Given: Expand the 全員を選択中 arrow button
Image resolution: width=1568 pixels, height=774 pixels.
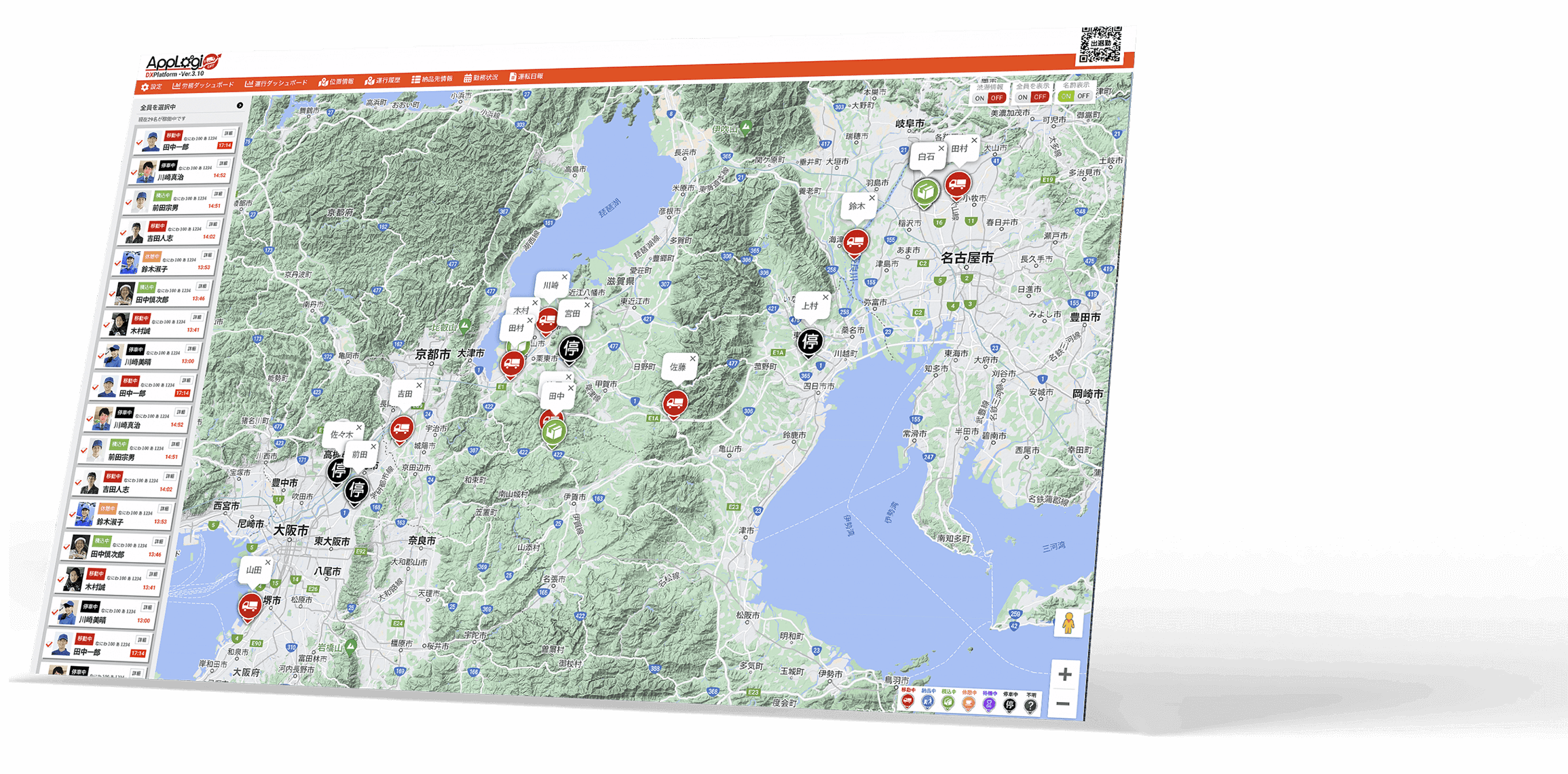Looking at the screenshot, I should [240, 105].
